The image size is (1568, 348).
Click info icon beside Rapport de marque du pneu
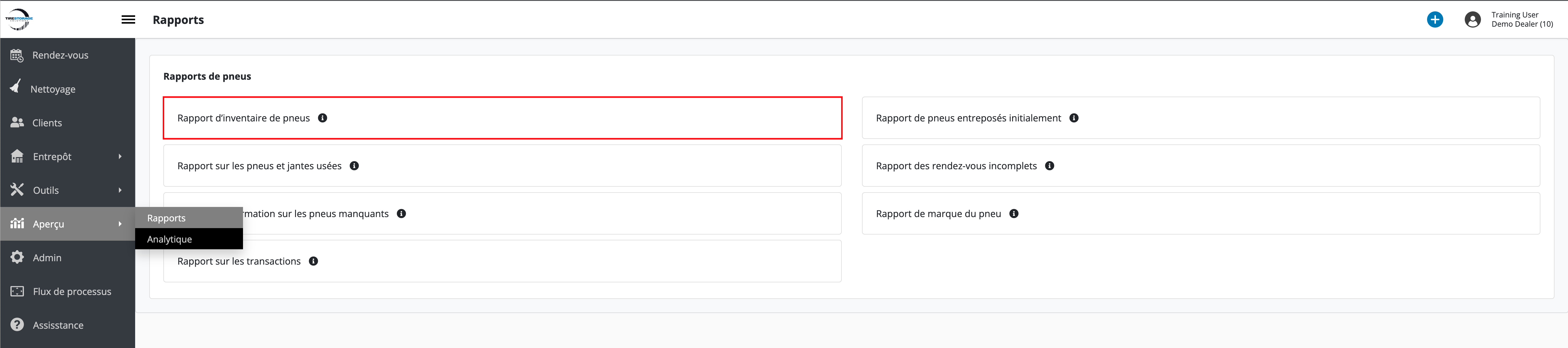[1013, 214]
